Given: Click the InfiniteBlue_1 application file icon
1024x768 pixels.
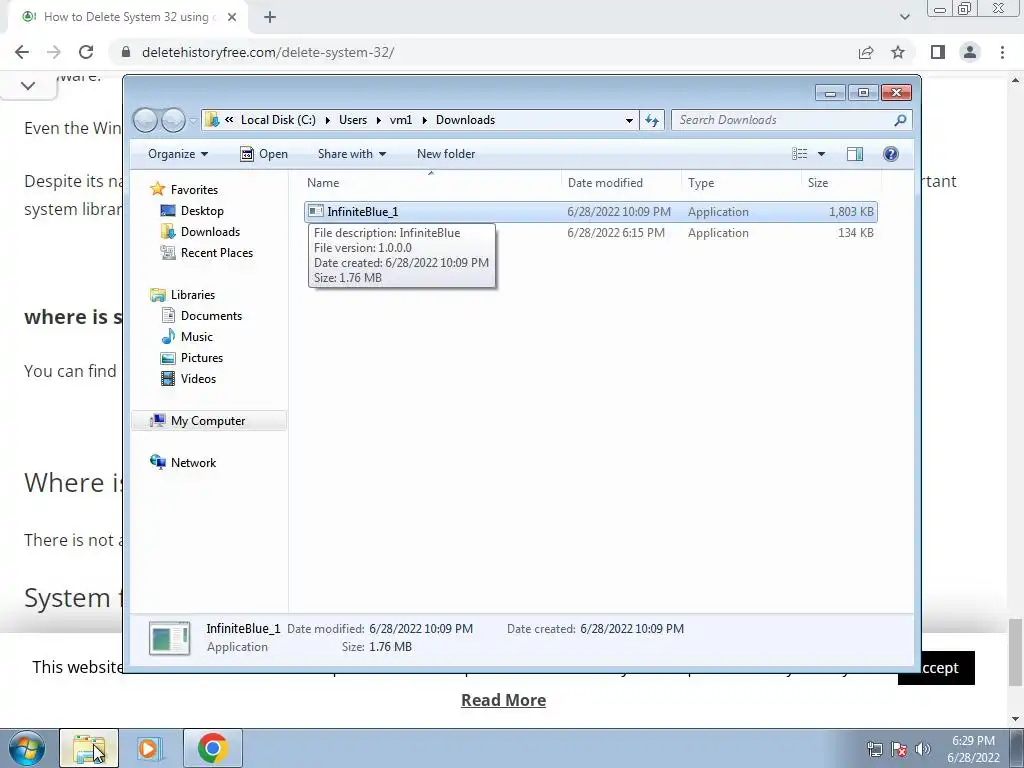Looking at the screenshot, I should click(x=316, y=211).
